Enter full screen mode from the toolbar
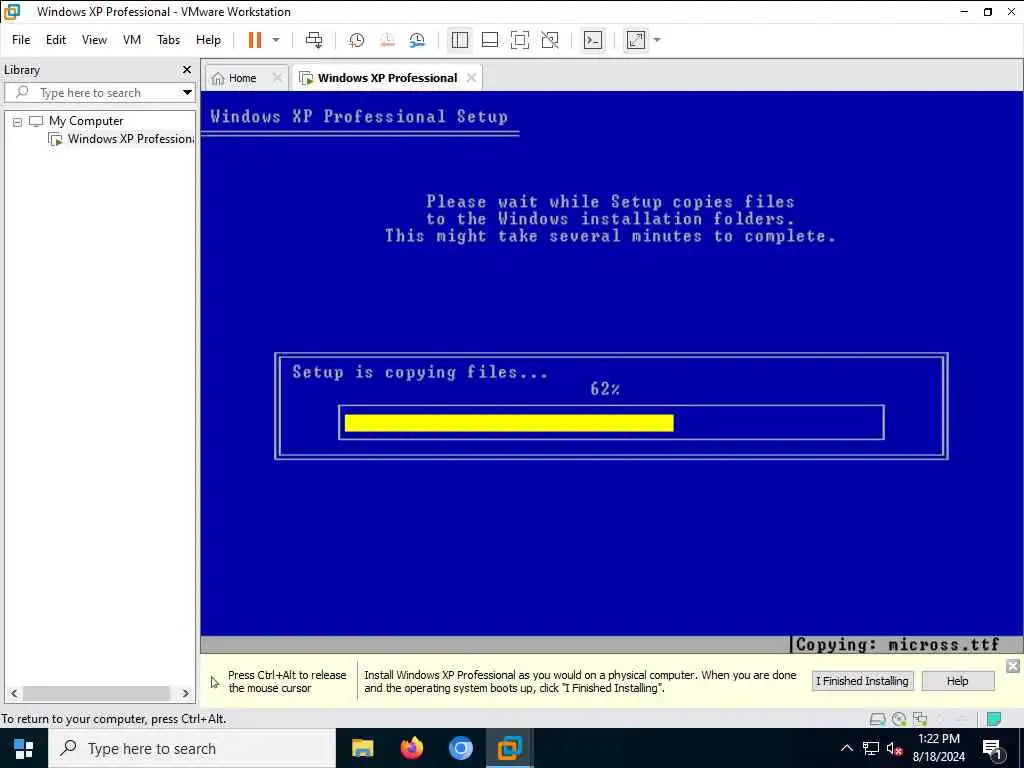Viewport: 1024px width, 768px height. [520, 40]
